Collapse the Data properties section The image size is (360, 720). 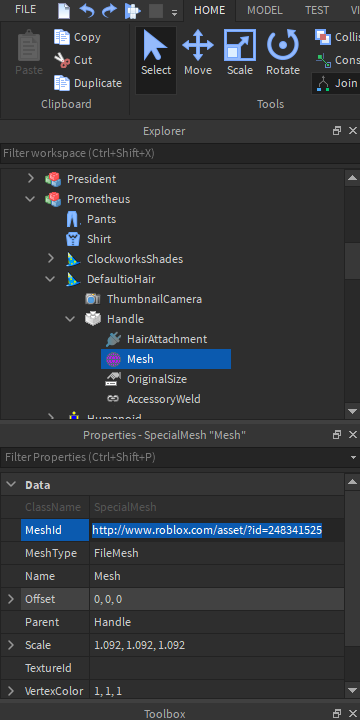11,484
